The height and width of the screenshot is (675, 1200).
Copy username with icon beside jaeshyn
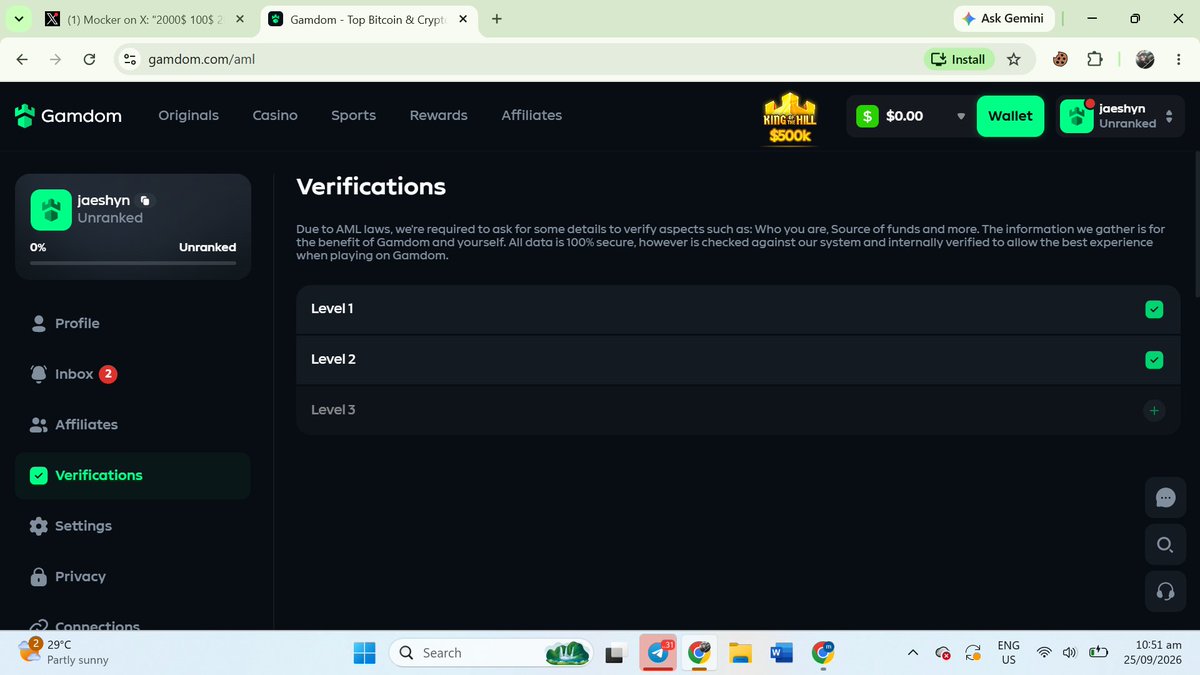(x=145, y=200)
